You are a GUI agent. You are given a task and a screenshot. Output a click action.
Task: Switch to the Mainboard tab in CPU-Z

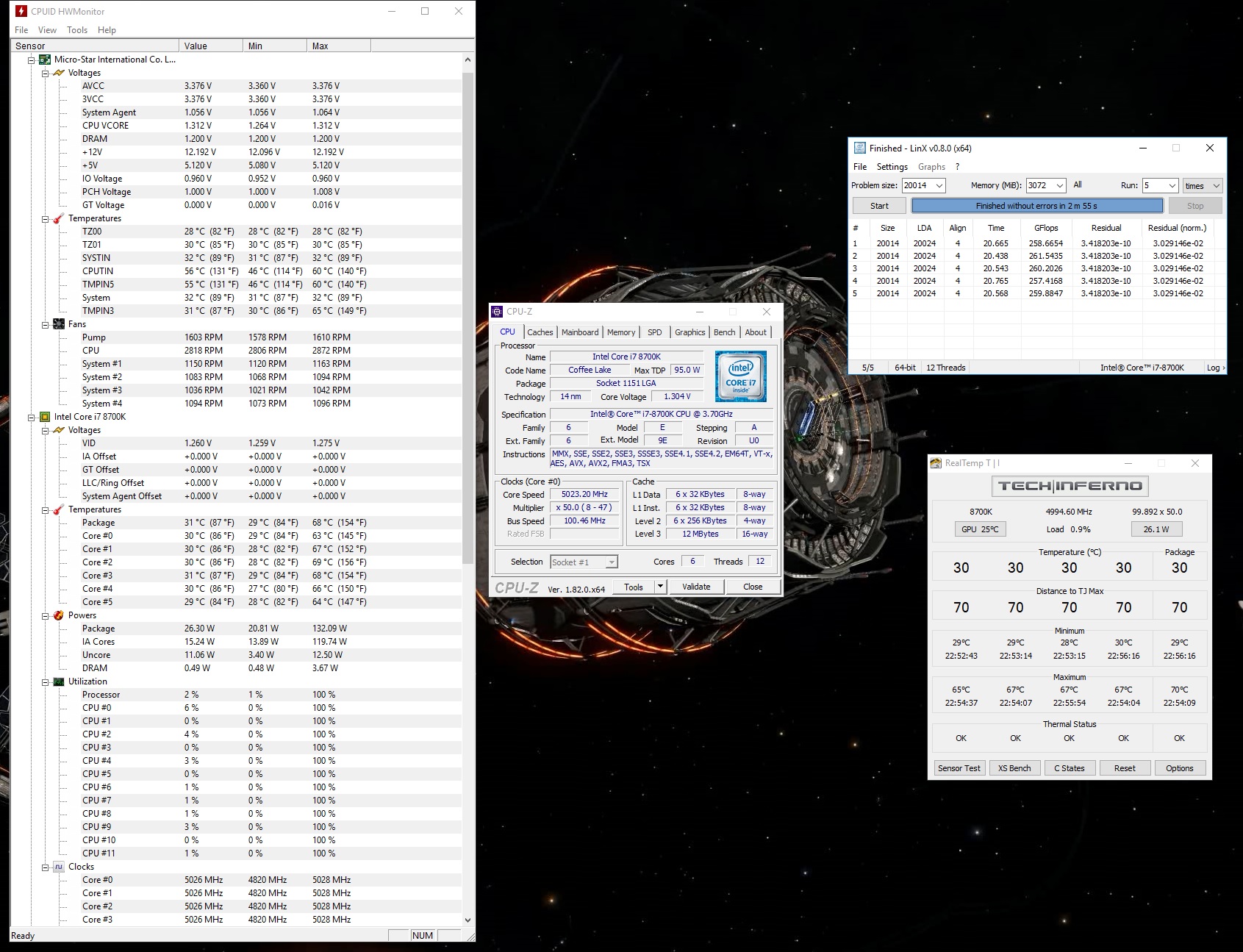pyautogui.click(x=580, y=332)
